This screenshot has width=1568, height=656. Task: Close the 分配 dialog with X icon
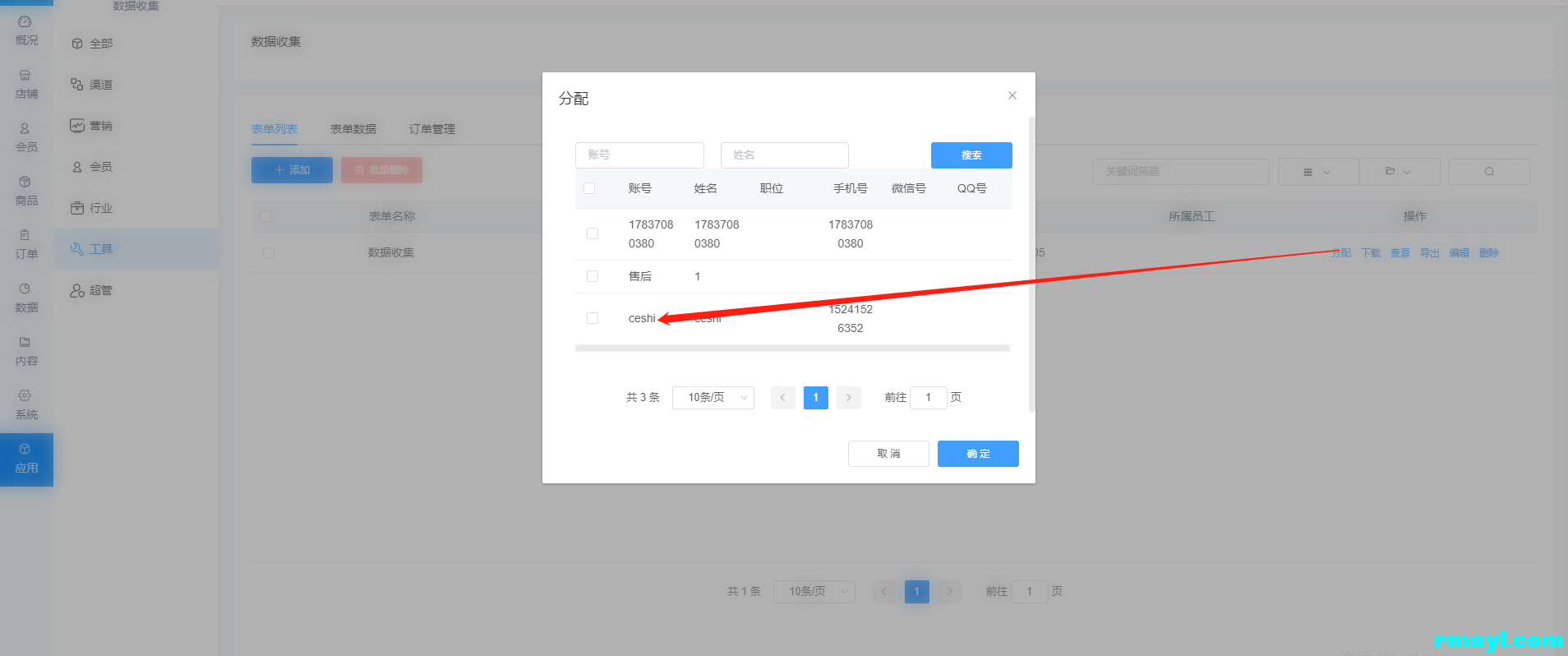pyautogui.click(x=1012, y=95)
